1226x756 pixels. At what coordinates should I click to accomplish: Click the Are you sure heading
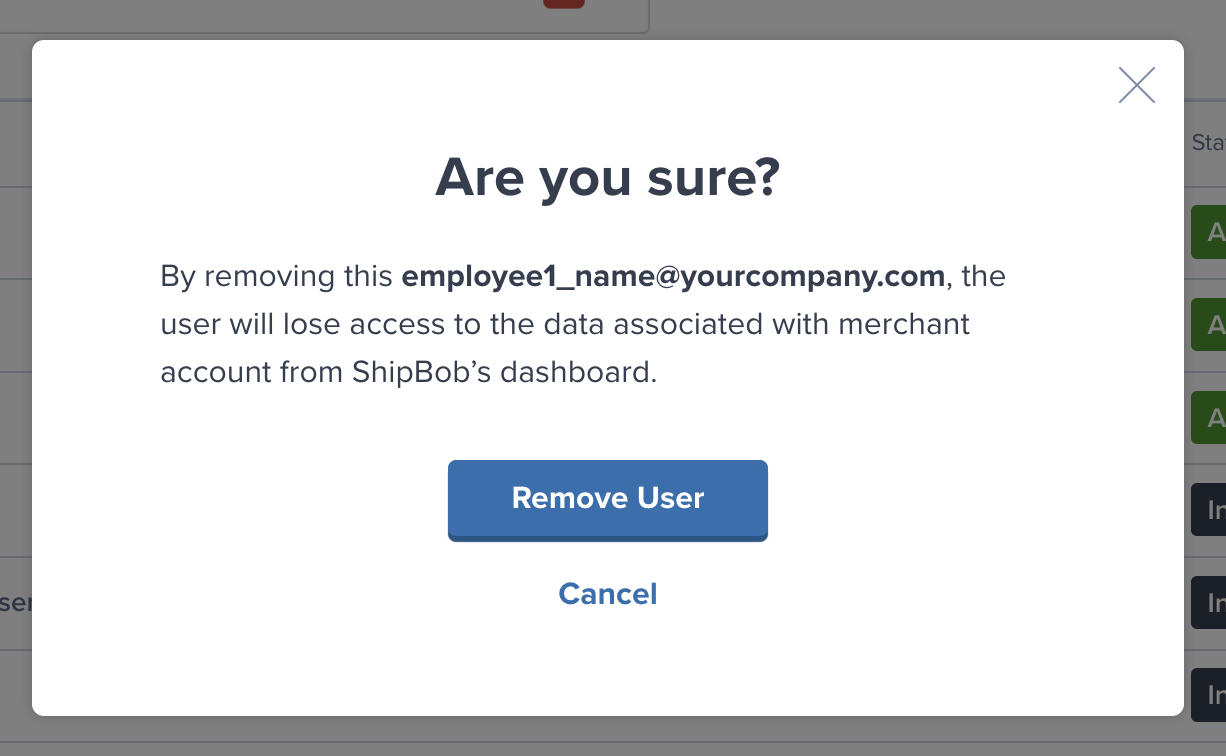(x=605, y=177)
